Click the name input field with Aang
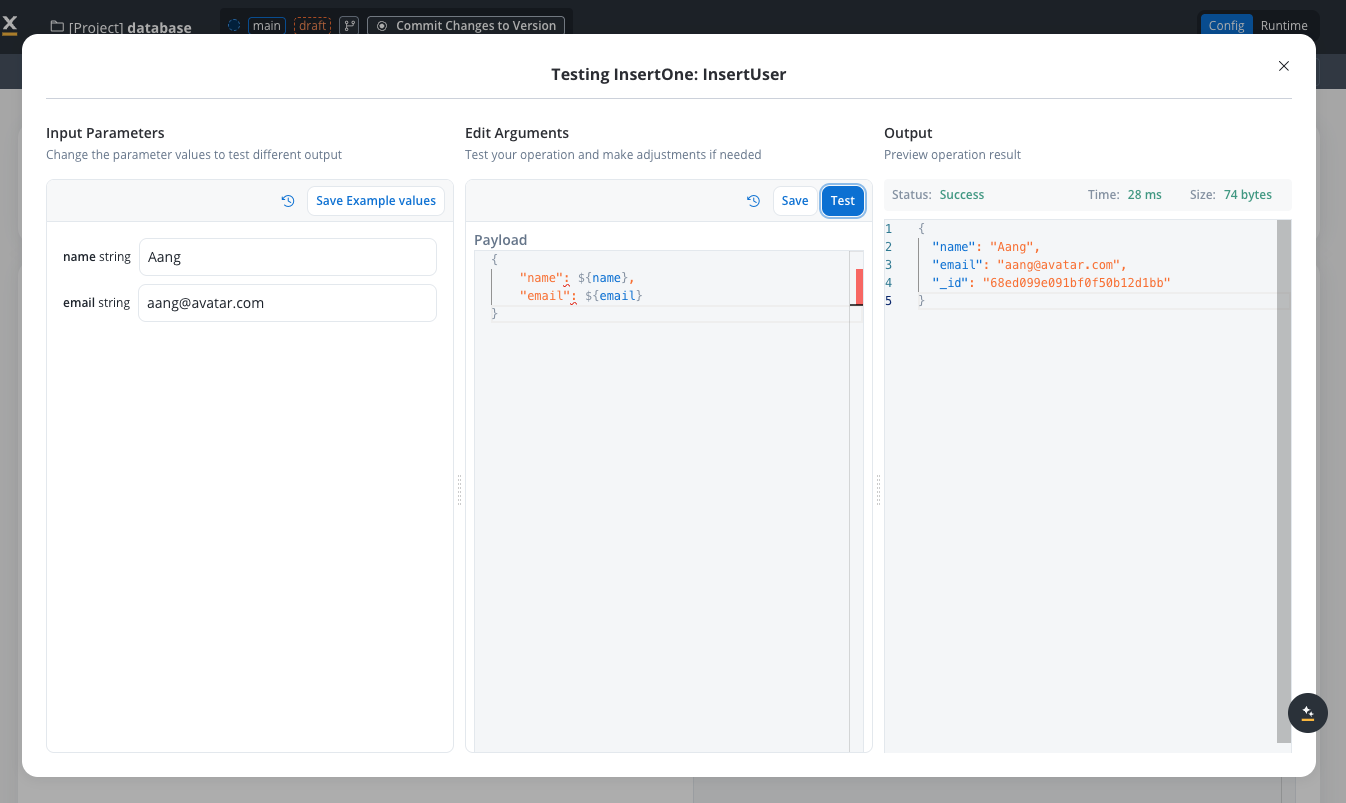This screenshot has height=803, width=1346. pos(287,257)
